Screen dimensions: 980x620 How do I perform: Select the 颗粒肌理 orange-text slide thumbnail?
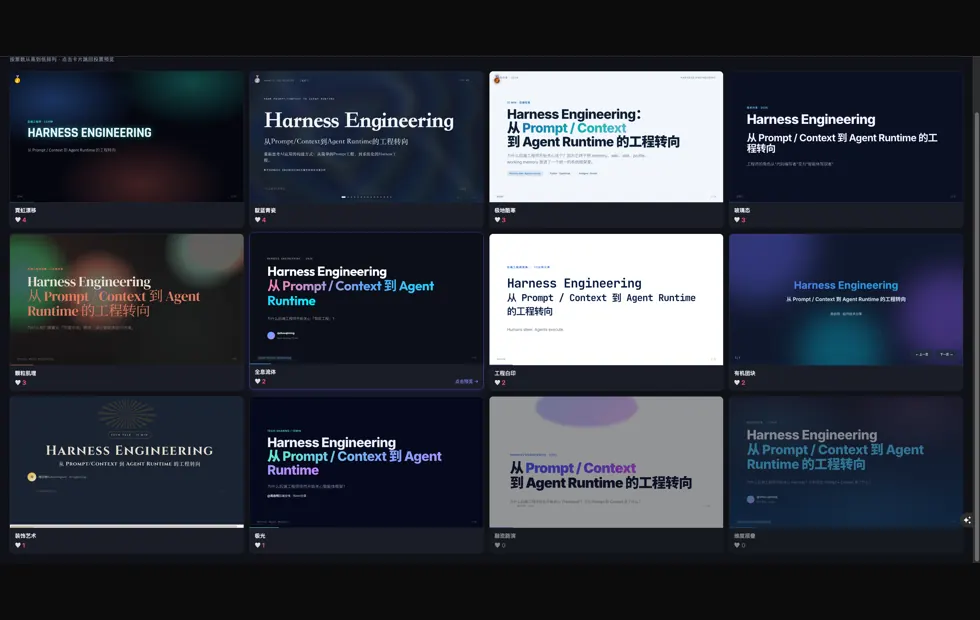(126, 299)
